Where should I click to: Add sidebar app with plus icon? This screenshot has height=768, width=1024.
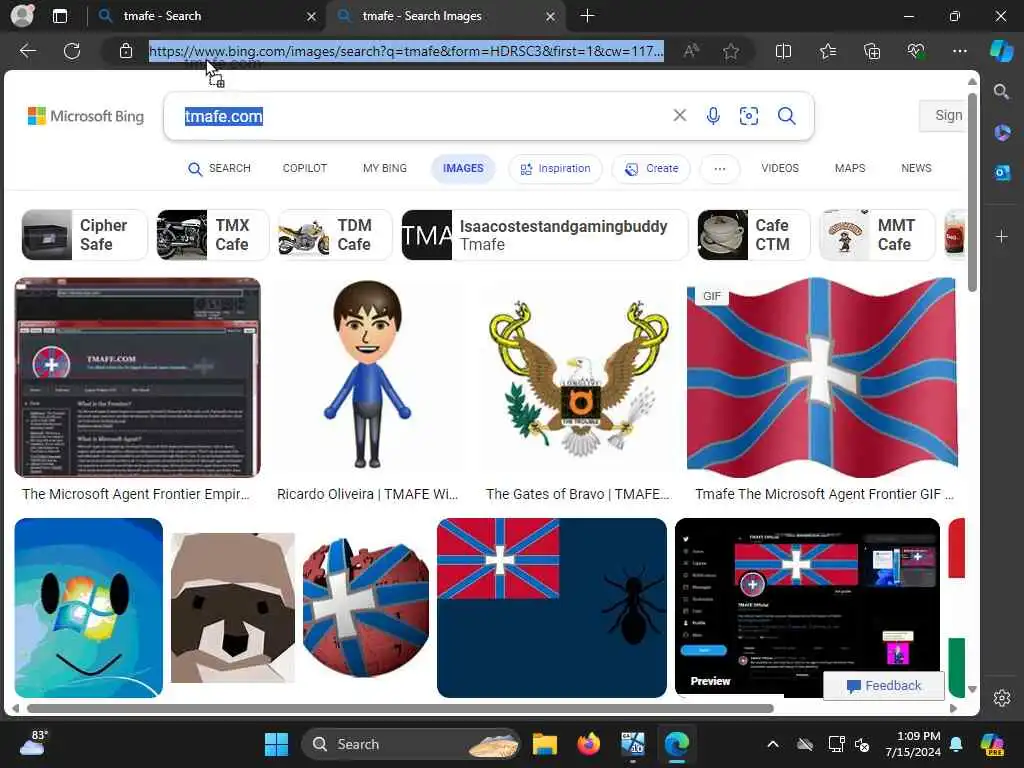point(1002,236)
